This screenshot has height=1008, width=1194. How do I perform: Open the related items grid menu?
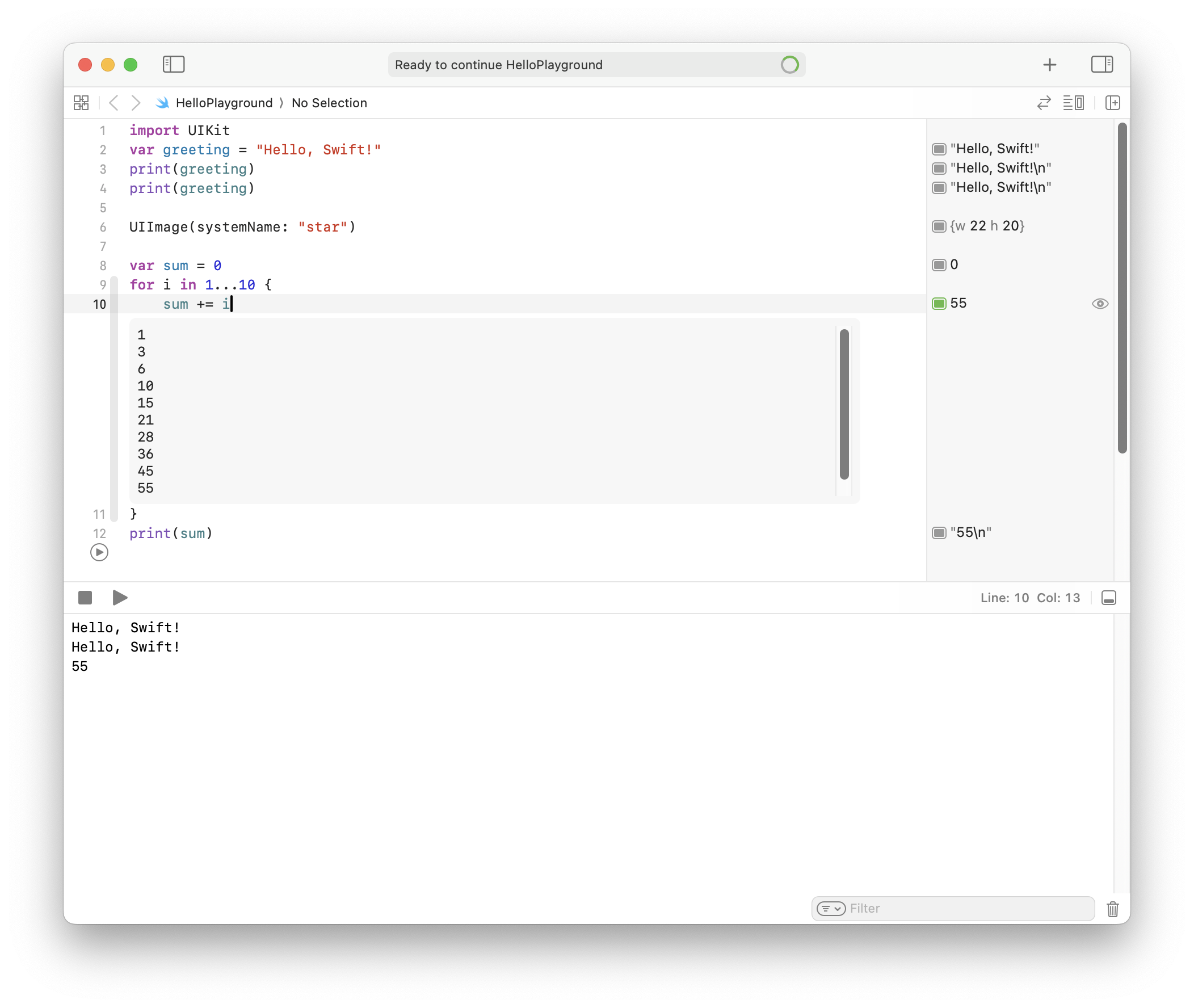click(81, 103)
